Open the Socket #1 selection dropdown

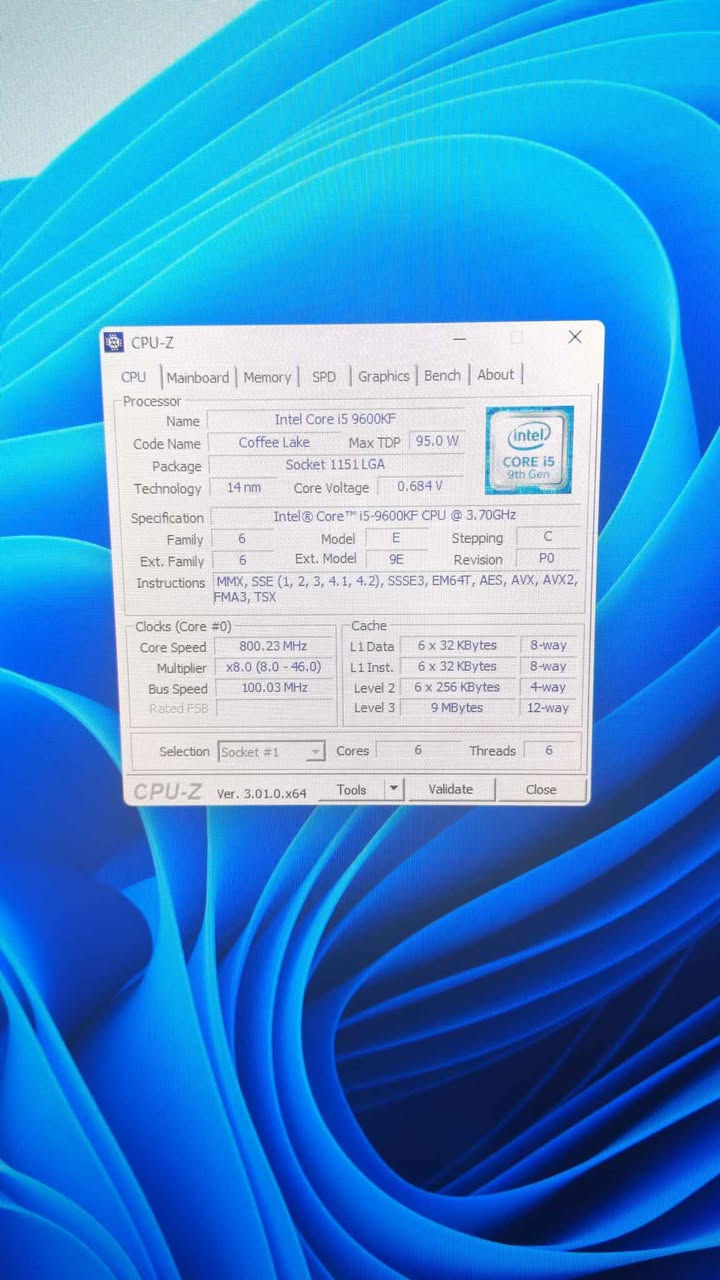pyautogui.click(x=271, y=752)
